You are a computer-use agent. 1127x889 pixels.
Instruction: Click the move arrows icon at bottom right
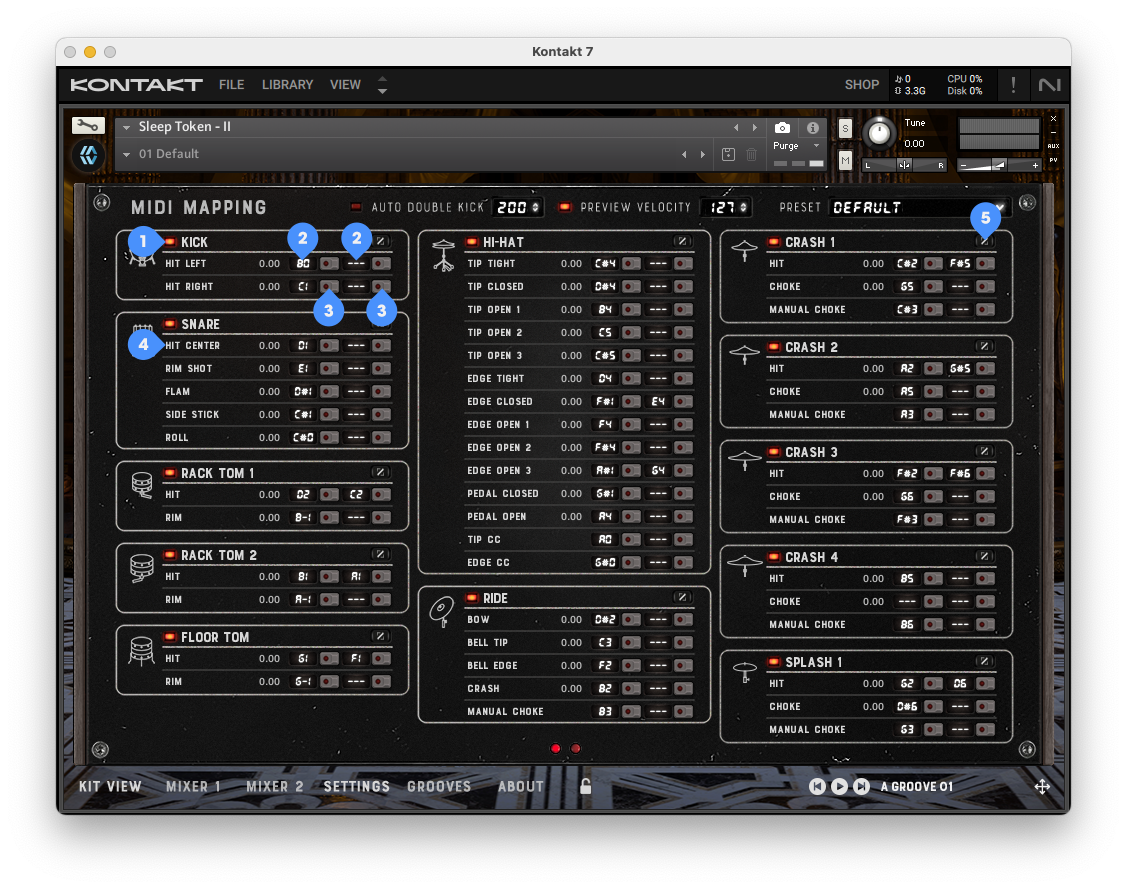coord(1042,787)
